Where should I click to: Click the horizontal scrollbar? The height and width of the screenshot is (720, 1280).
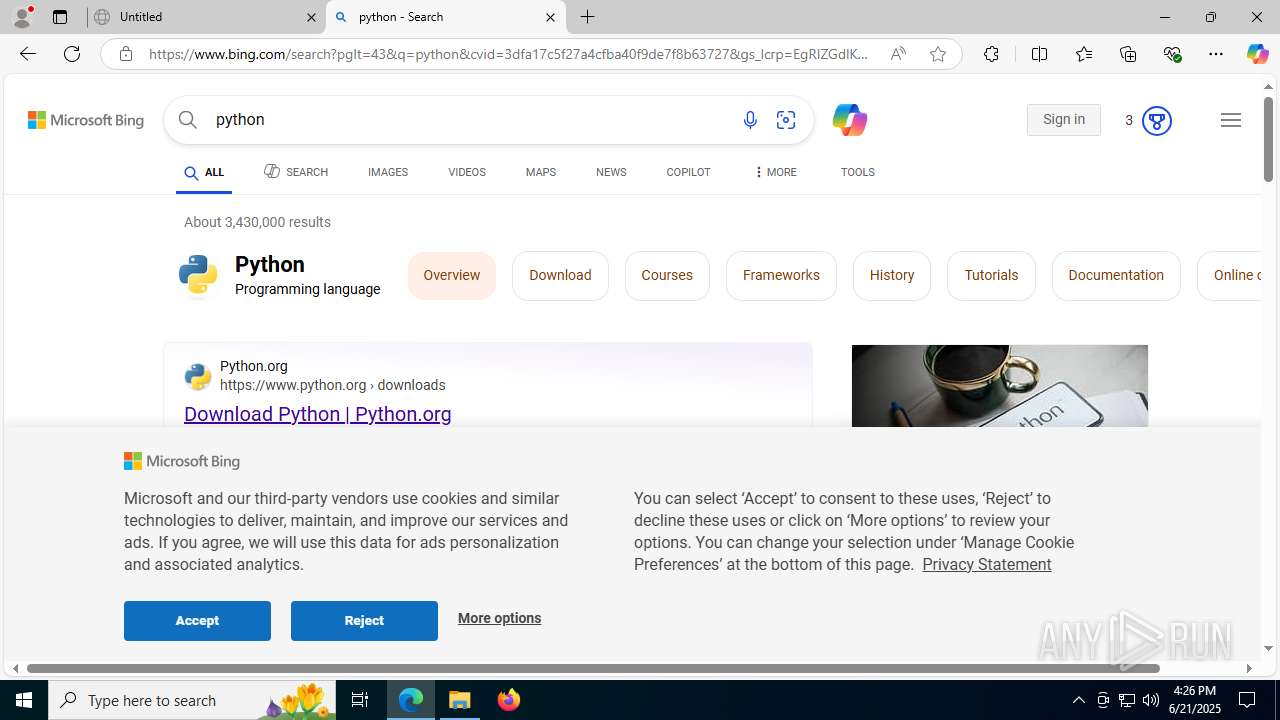click(593, 668)
